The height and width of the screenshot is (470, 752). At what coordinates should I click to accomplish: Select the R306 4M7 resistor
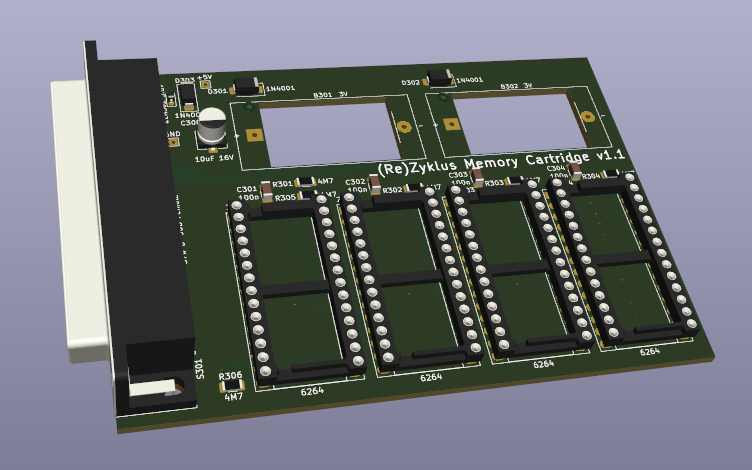231,387
